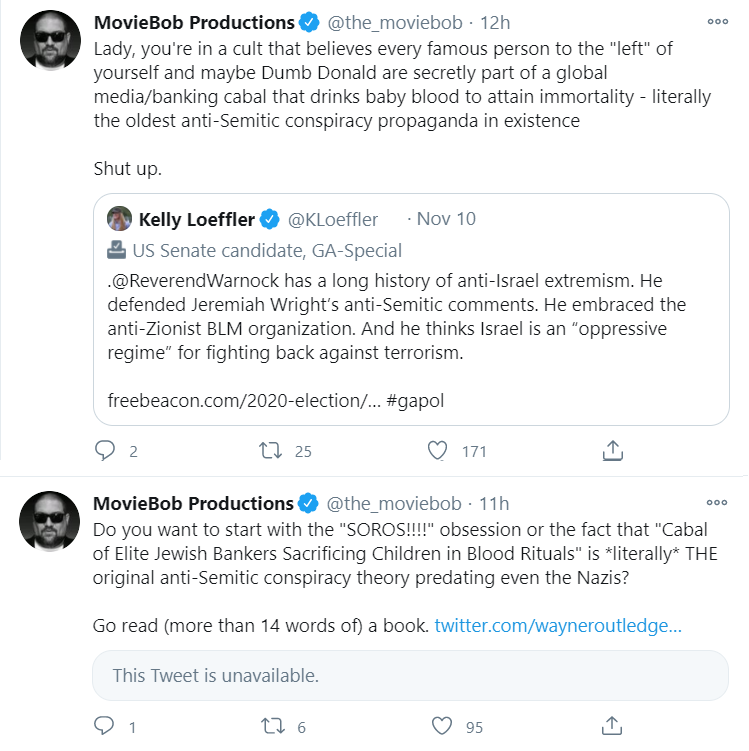Image resolution: width=749 pixels, height=751 pixels.
Task: Open the Nov 10 date of quoted tweet
Action: point(446,219)
